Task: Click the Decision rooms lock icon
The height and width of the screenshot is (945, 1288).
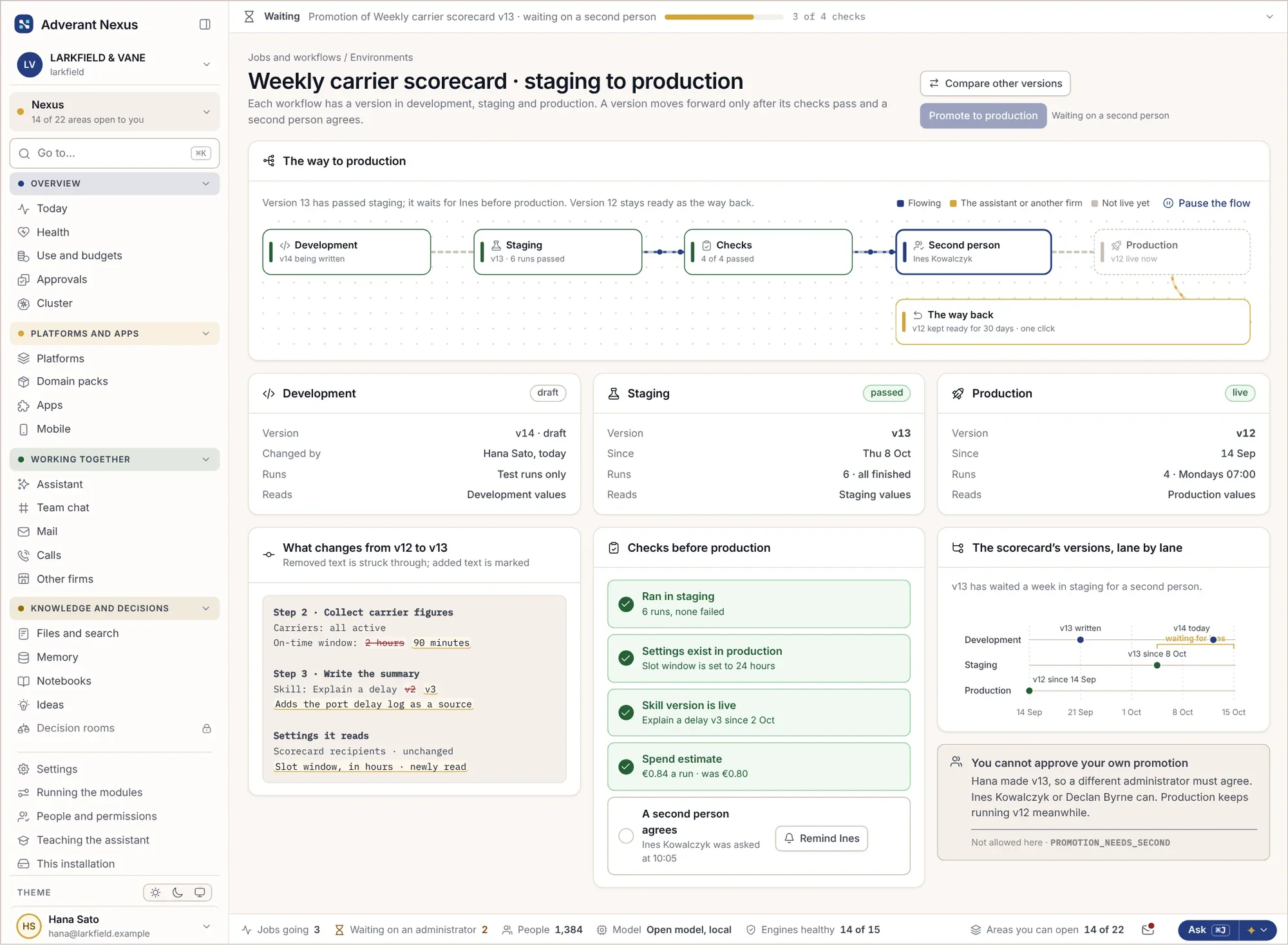Action: click(207, 729)
